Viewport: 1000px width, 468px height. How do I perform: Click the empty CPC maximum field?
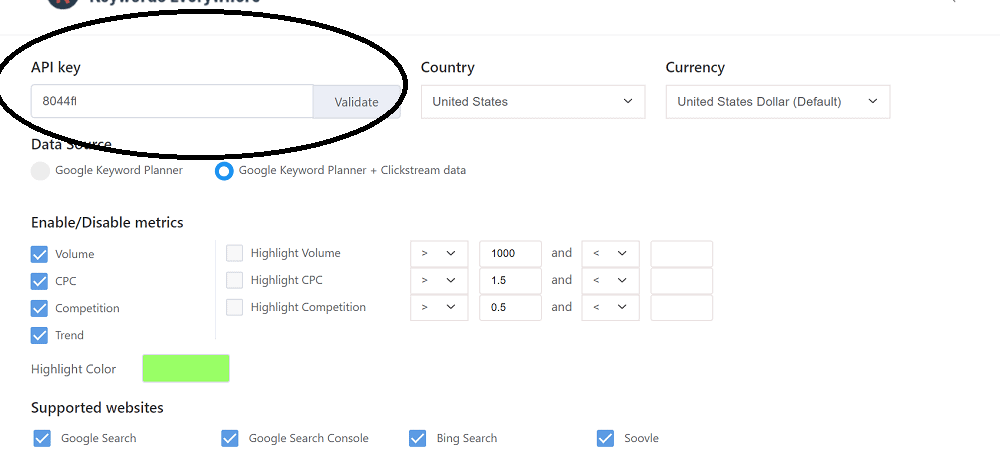pyautogui.click(x=682, y=281)
